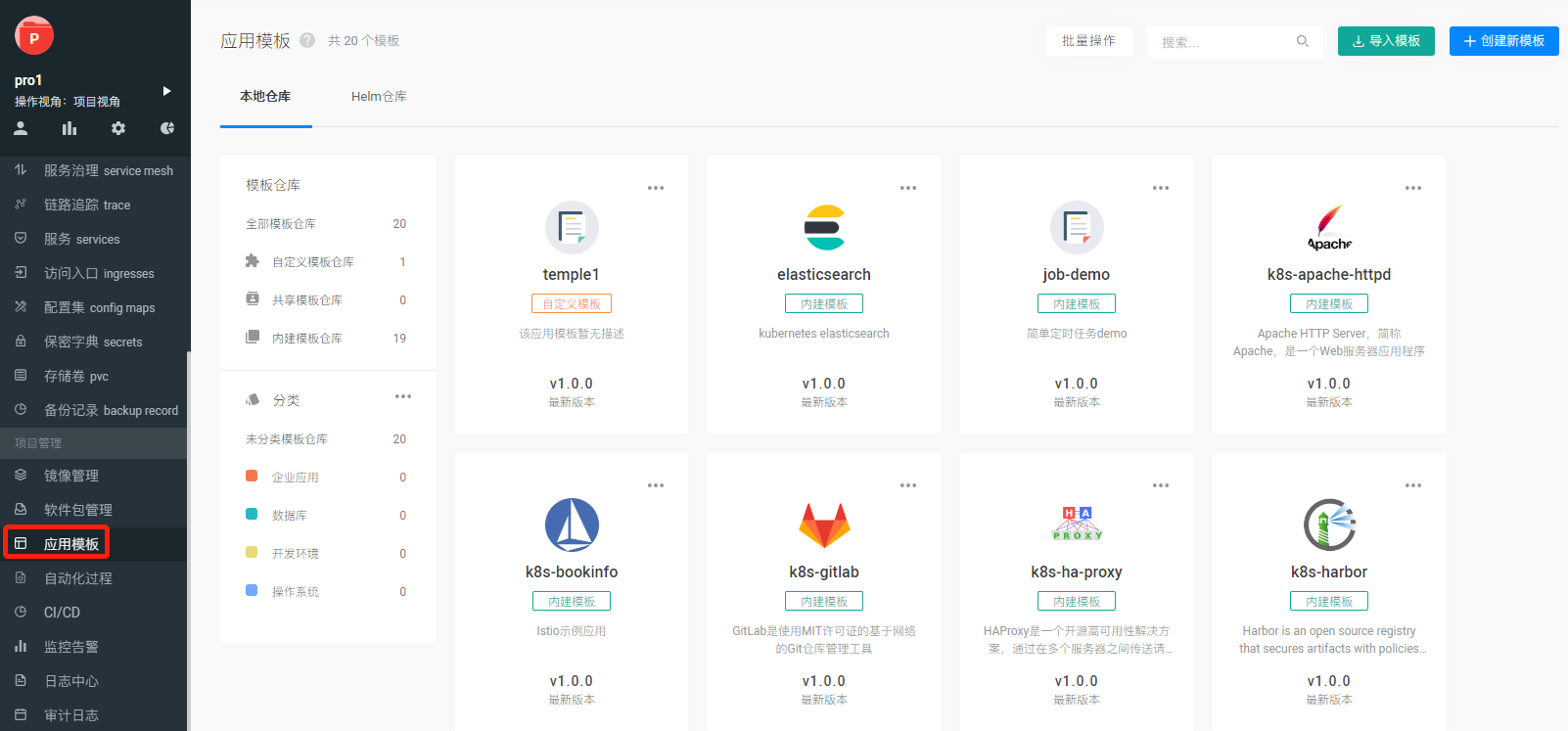Type in the 搜索 search field

coord(1223,42)
